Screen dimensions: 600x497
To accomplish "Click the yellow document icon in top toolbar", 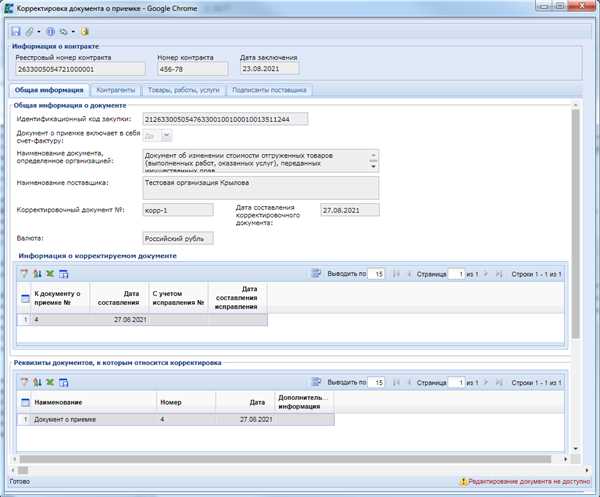I will [85, 32].
